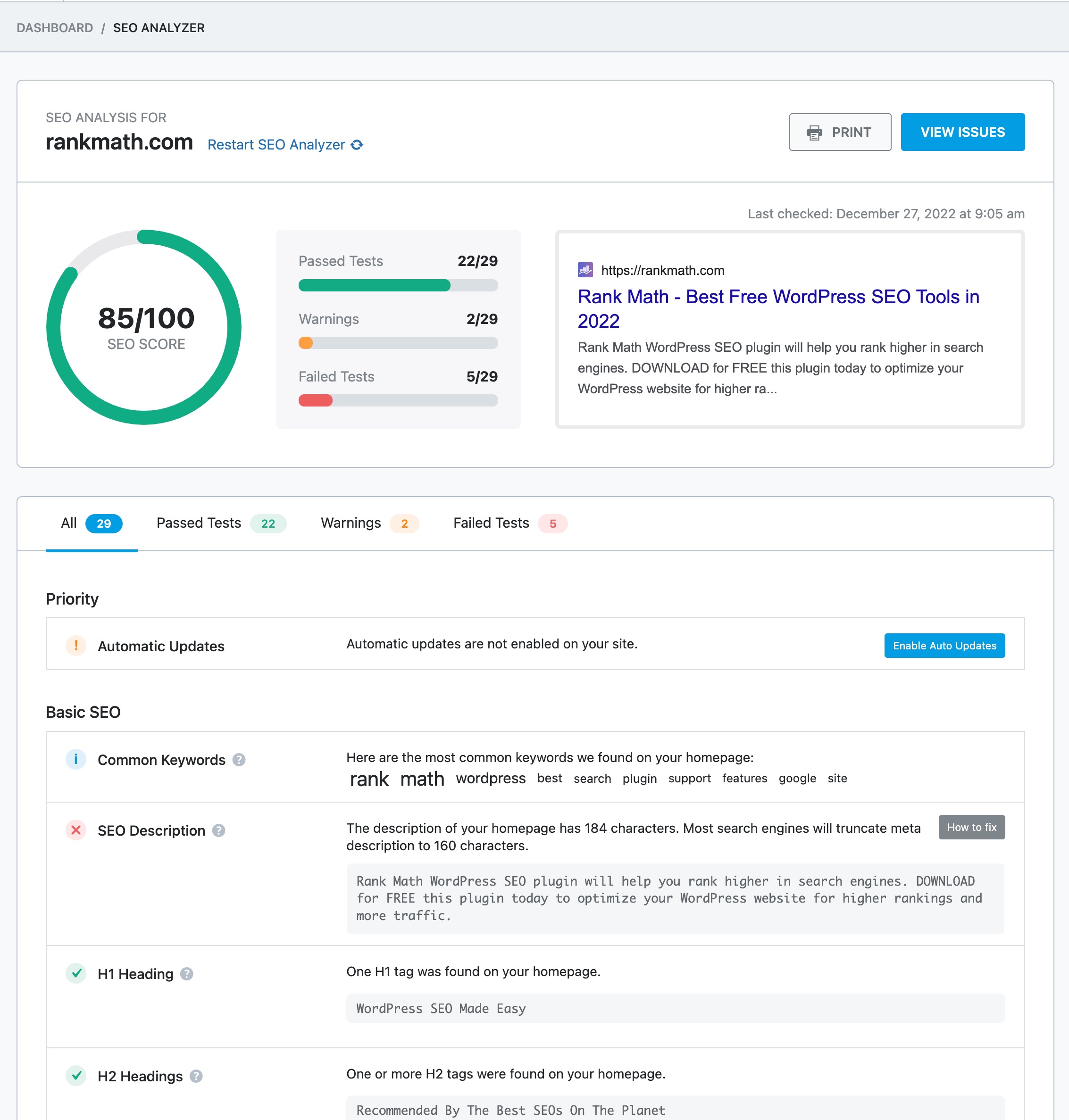Image resolution: width=1069 pixels, height=1120 pixels.
Task: Click the Enable Auto Updates button
Action: point(944,645)
